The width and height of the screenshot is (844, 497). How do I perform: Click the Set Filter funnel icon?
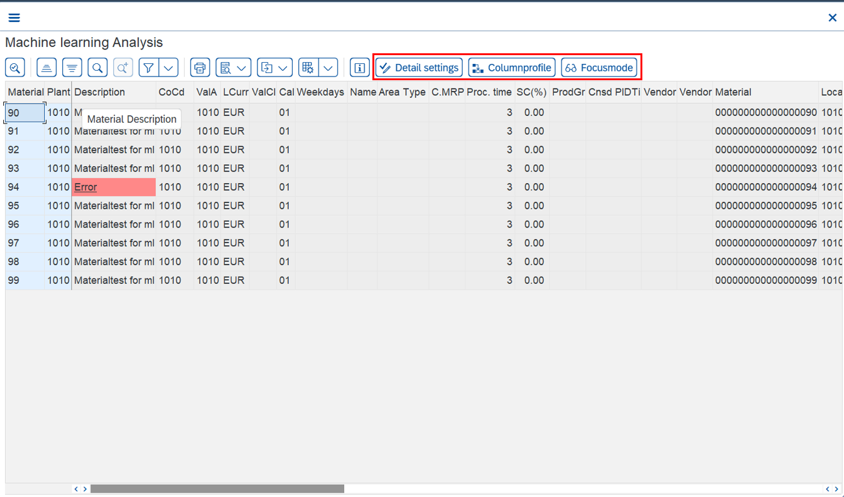pos(148,68)
